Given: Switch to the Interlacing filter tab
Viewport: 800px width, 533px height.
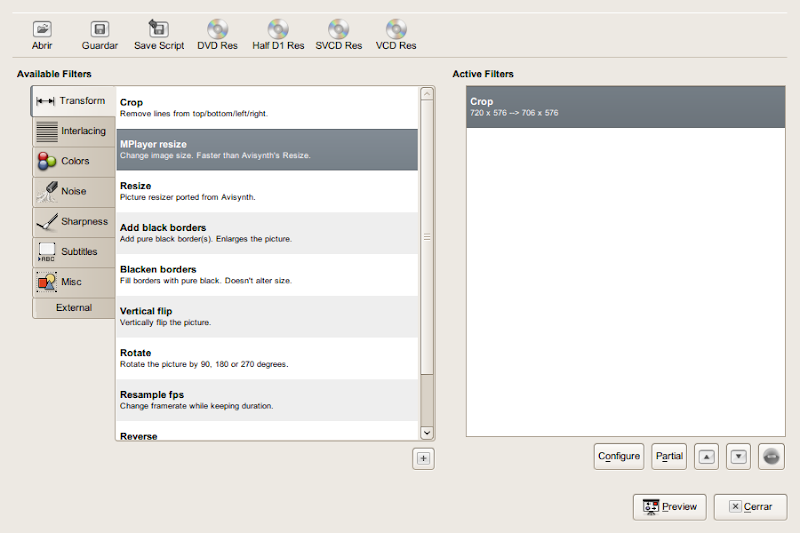Looking at the screenshot, I should [73, 131].
